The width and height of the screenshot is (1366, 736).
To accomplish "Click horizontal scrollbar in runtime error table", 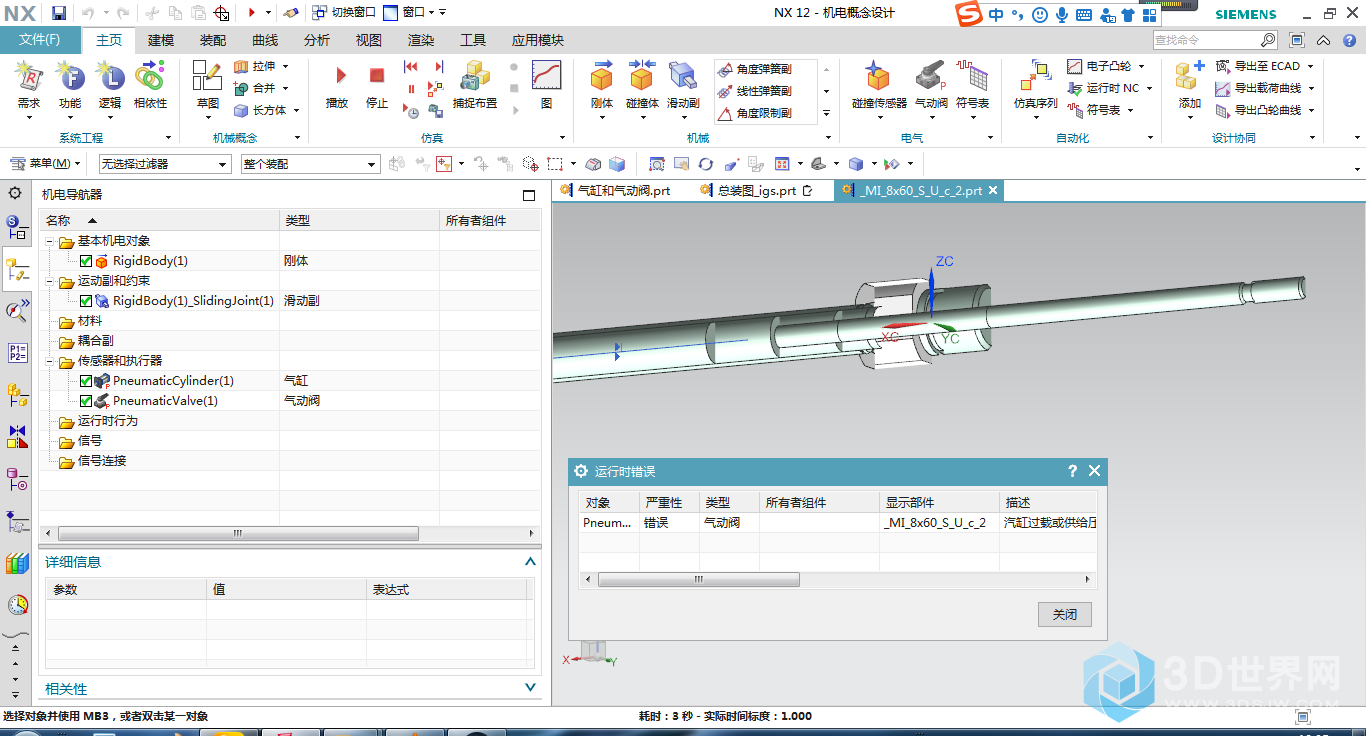I will tap(698, 580).
